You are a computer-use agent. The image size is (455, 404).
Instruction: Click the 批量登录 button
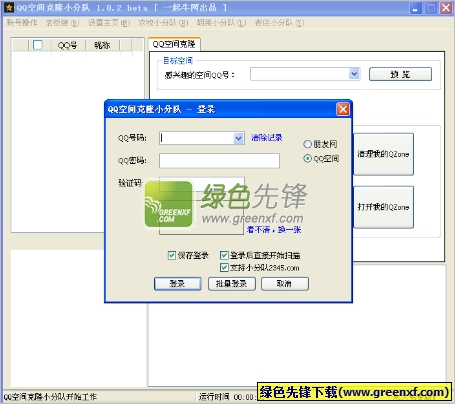click(232, 284)
